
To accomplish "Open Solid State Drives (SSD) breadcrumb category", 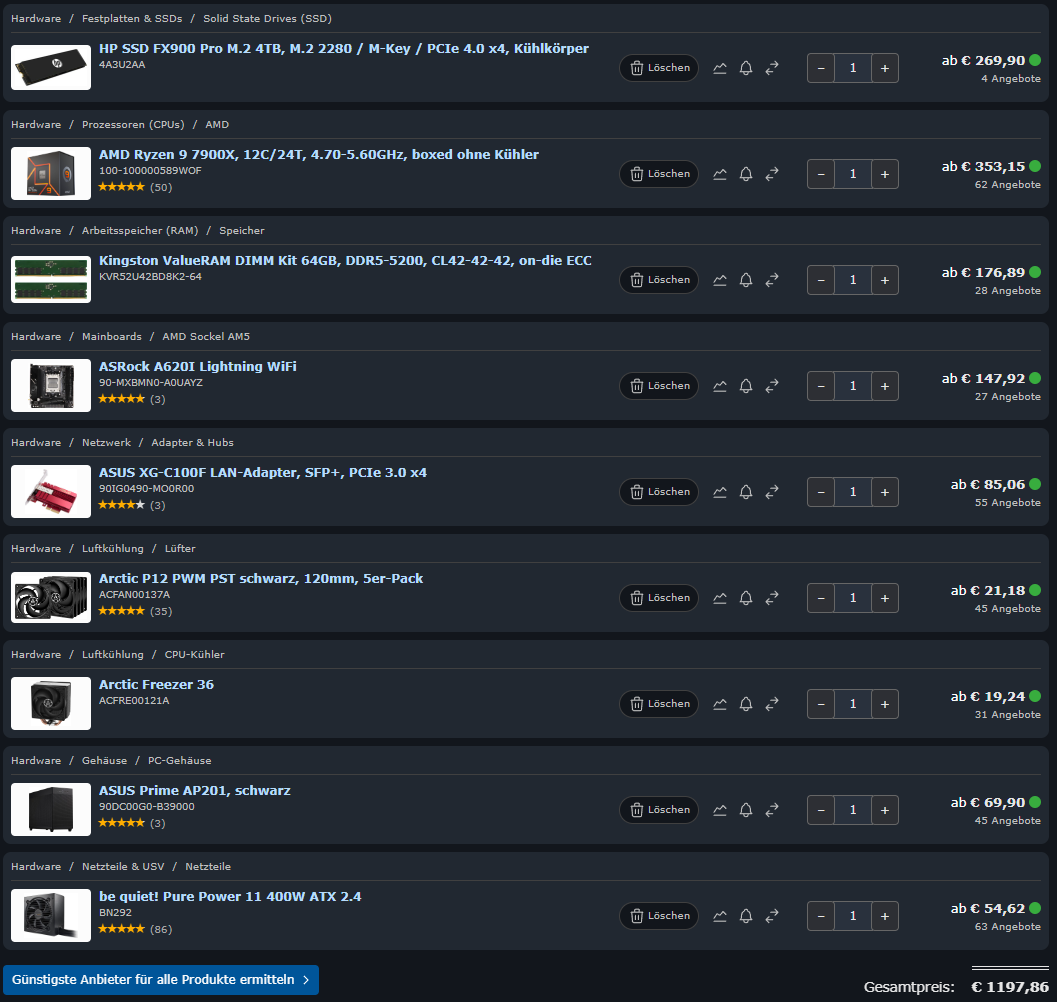I will [268, 18].
